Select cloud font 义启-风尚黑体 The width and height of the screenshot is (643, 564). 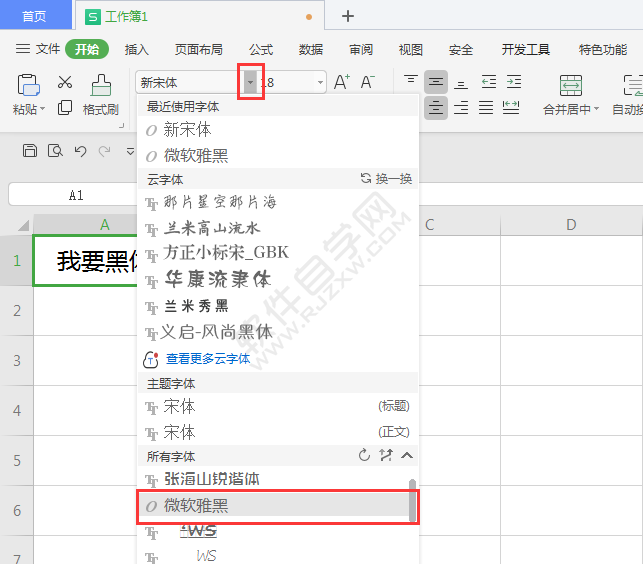278,332
